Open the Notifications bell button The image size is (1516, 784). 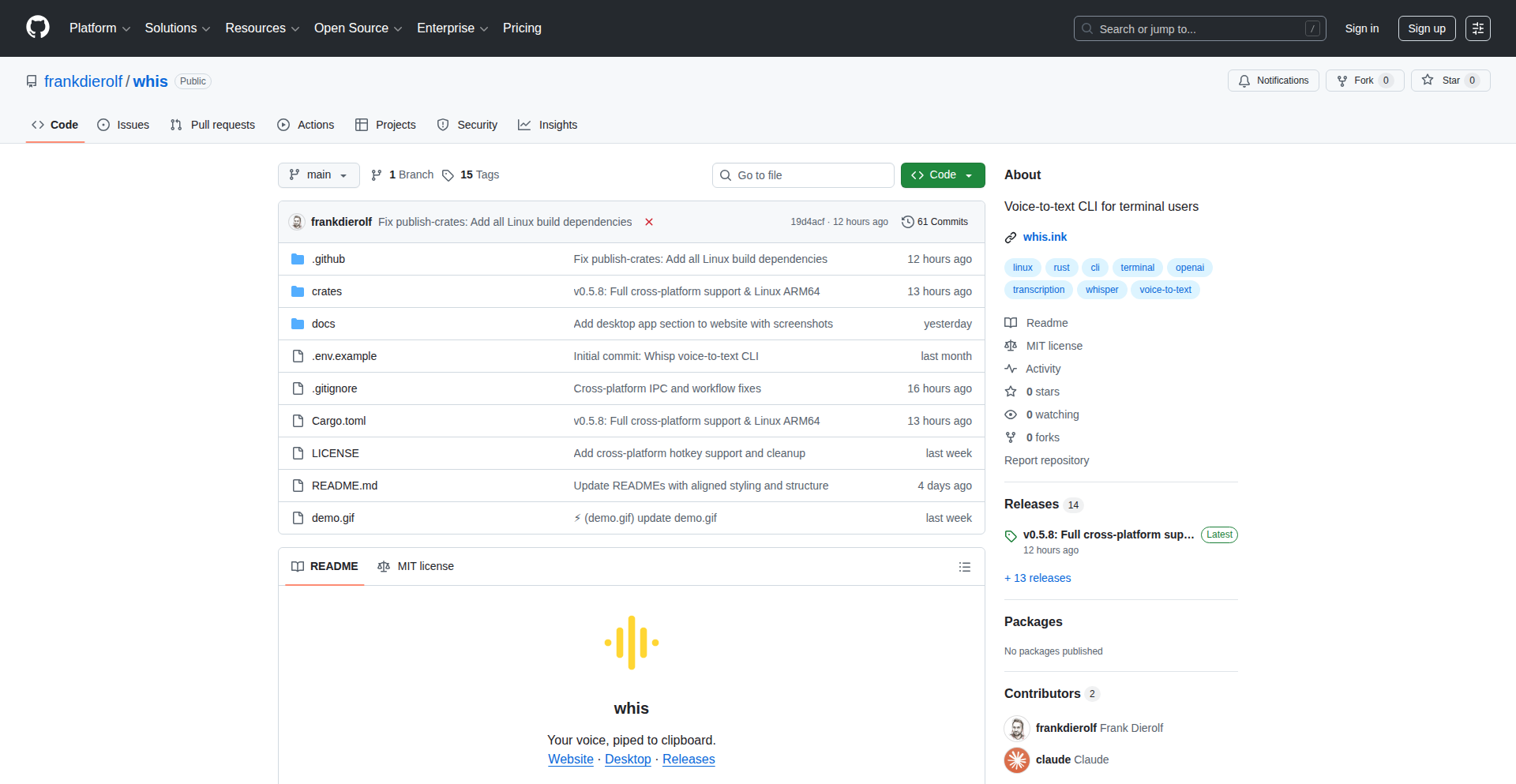1273,81
